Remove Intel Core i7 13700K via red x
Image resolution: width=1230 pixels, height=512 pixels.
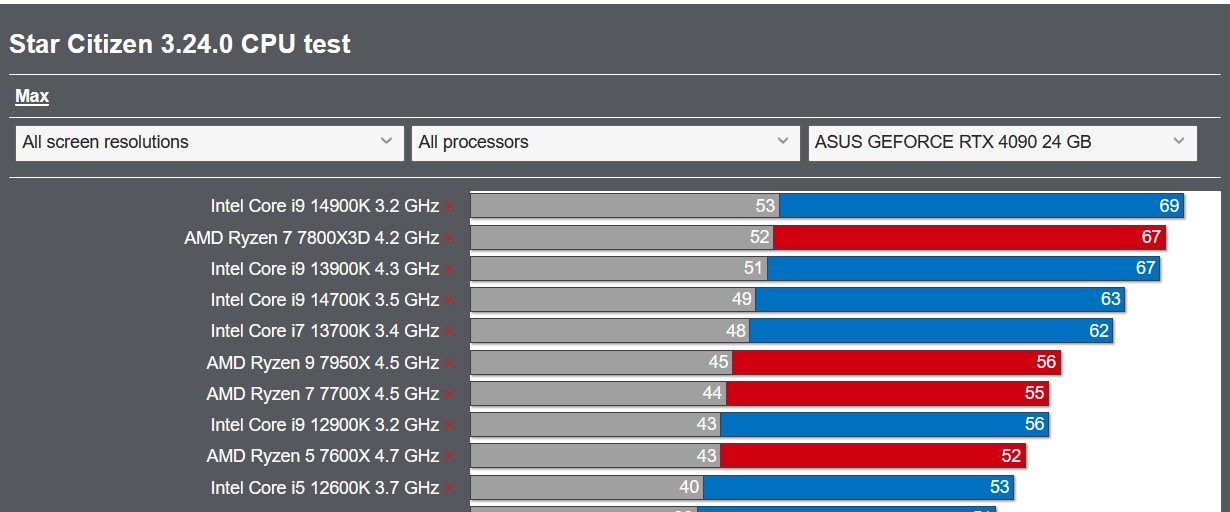(450, 332)
